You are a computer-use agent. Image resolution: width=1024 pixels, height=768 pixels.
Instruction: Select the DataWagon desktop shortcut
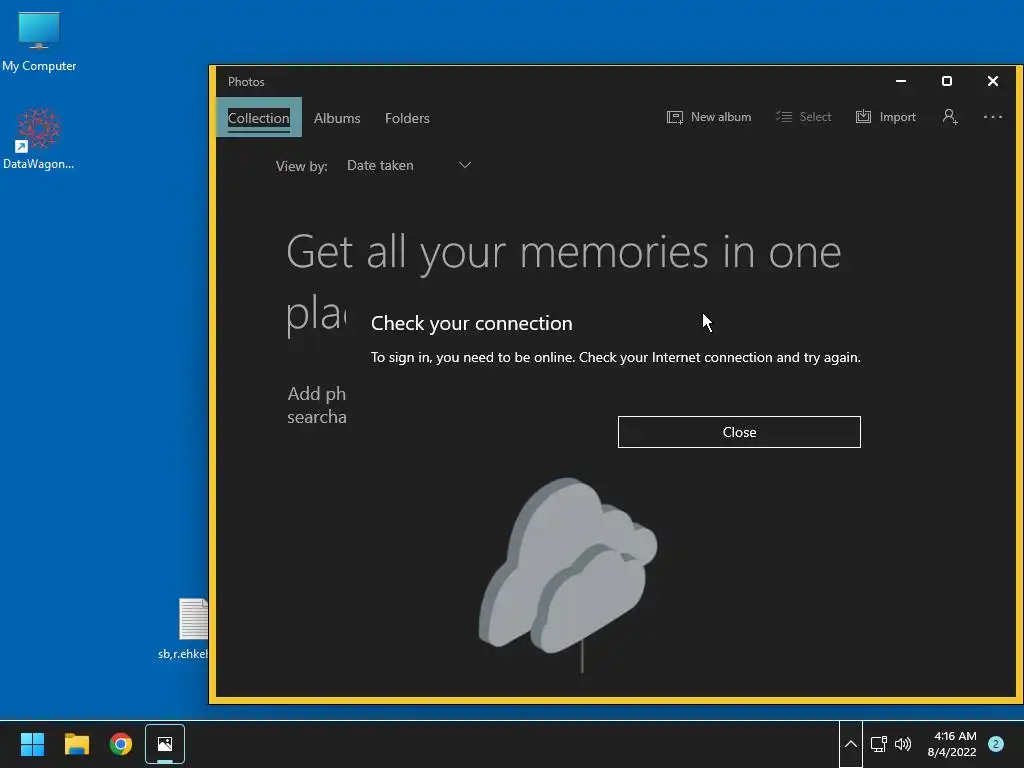(x=39, y=139)
